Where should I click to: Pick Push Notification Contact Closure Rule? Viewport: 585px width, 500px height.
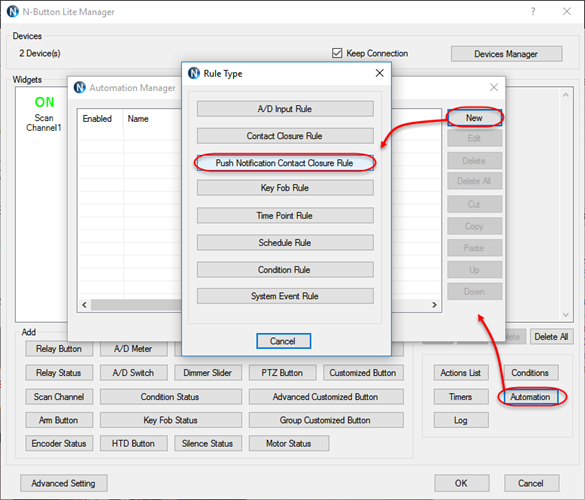[x=285, y=163]
